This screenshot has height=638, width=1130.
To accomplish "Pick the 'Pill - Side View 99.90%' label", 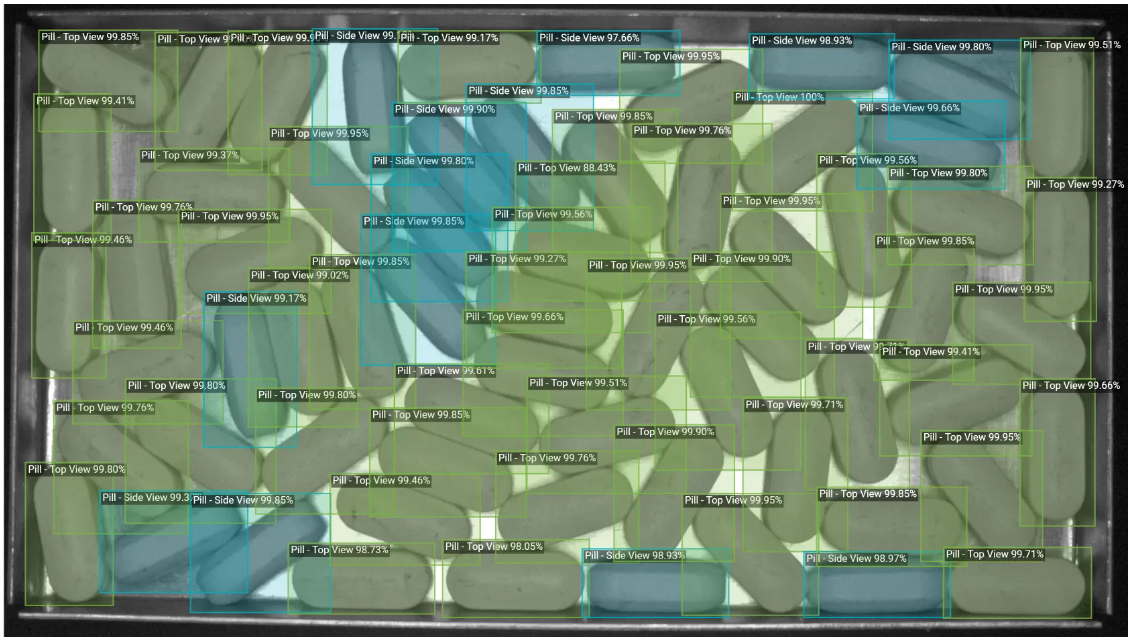I will (445, 110).
